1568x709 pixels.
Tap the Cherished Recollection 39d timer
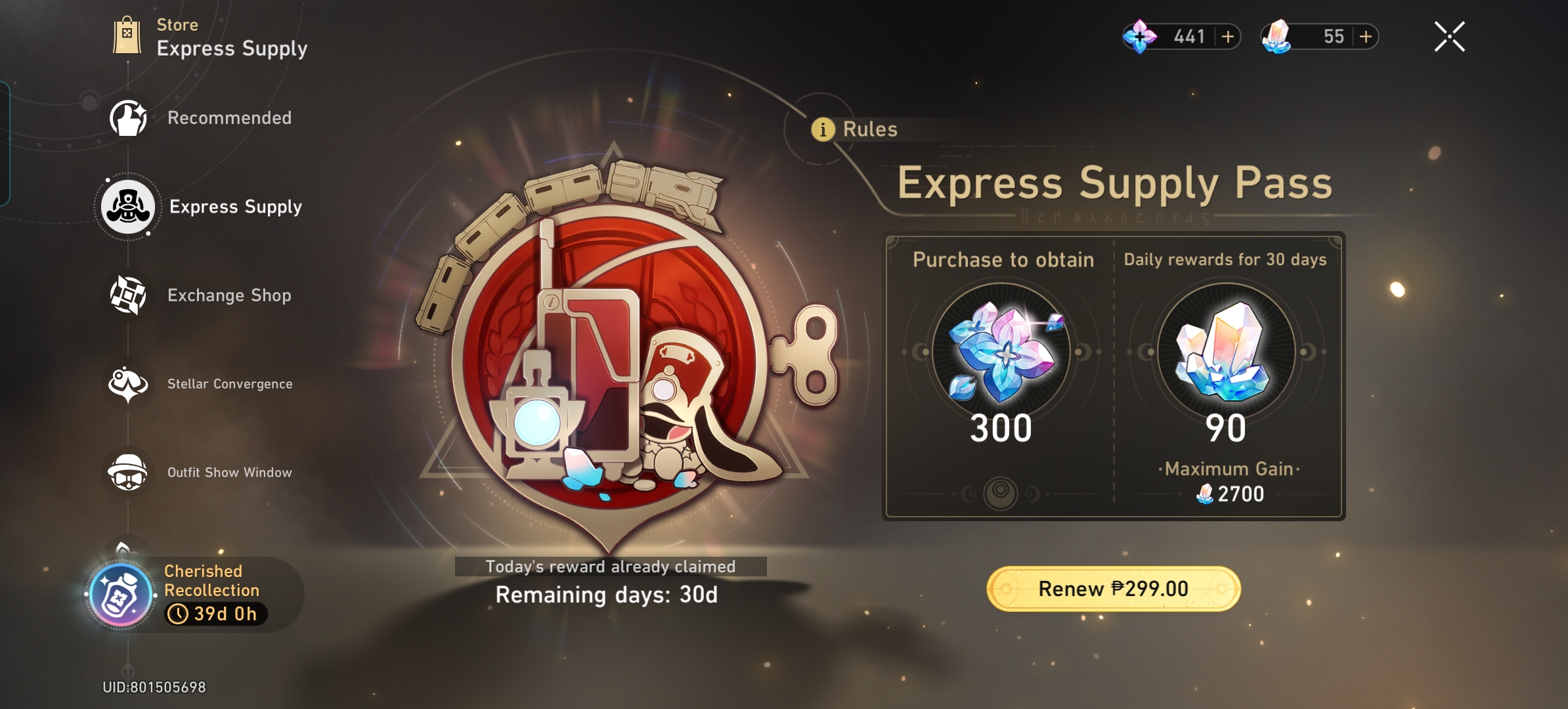[x=215, y=614]
